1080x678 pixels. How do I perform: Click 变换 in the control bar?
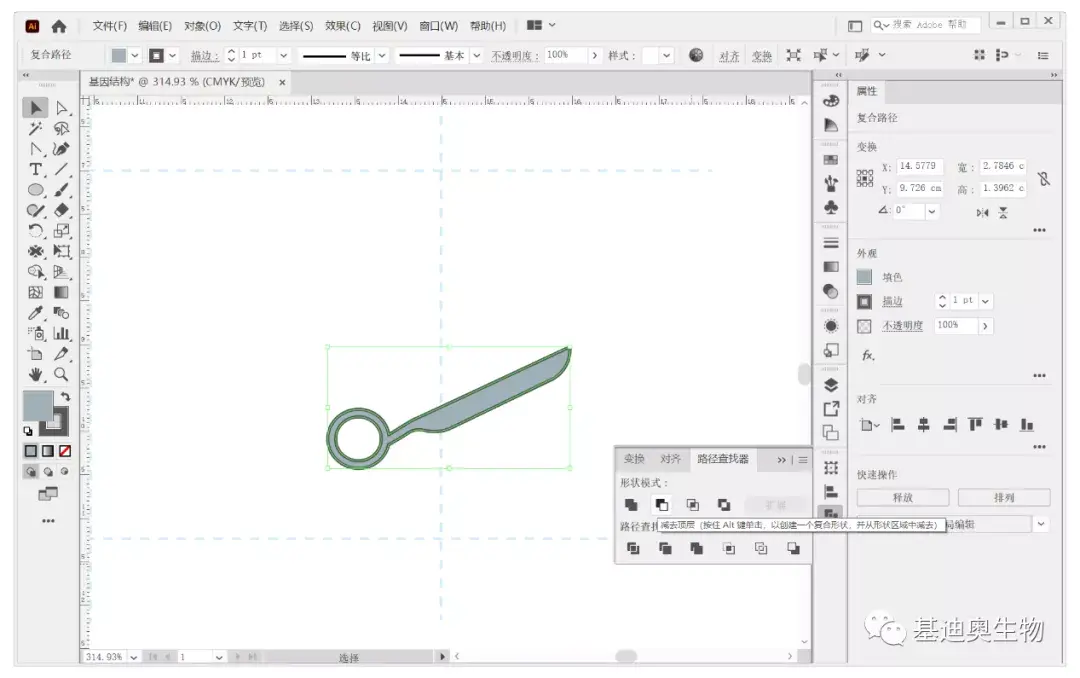(761, 56)
